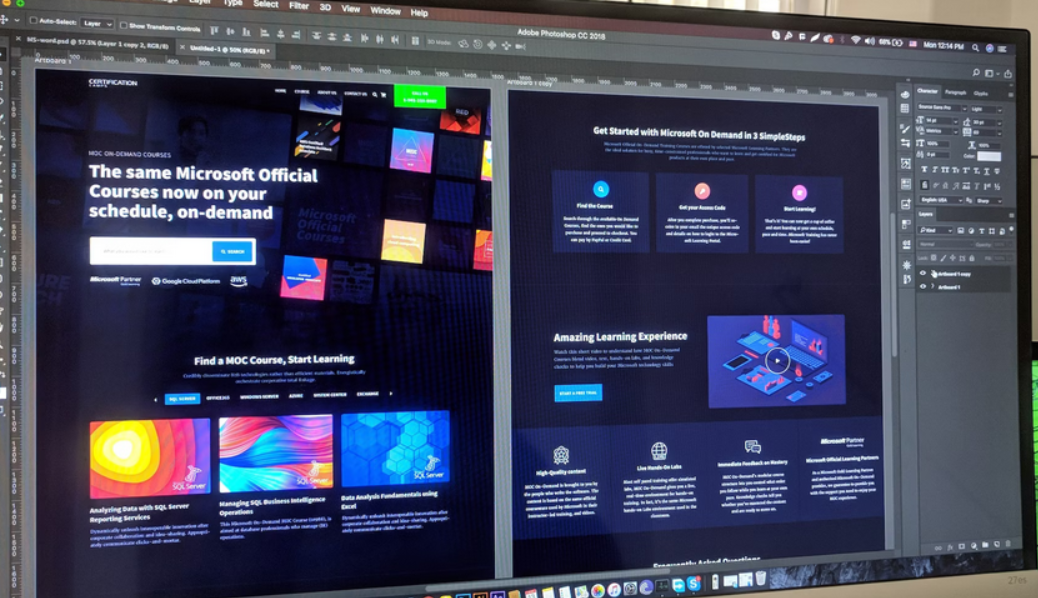Click the pixel layer filter icon
1038x598 pixels.
961,230
